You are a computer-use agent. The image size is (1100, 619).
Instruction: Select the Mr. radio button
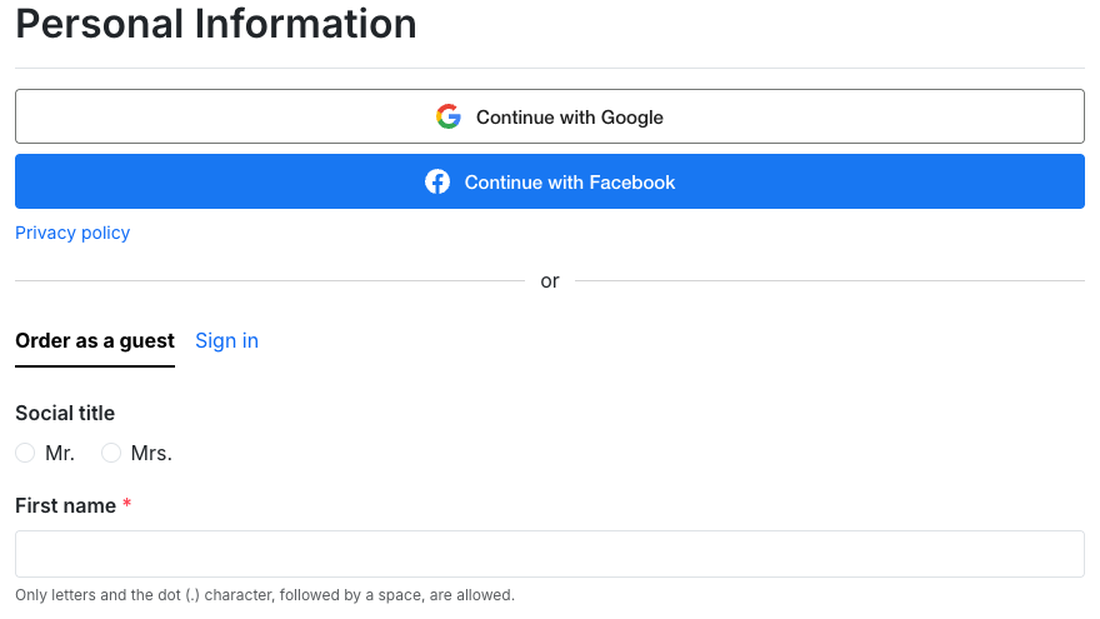click(25, 453)
